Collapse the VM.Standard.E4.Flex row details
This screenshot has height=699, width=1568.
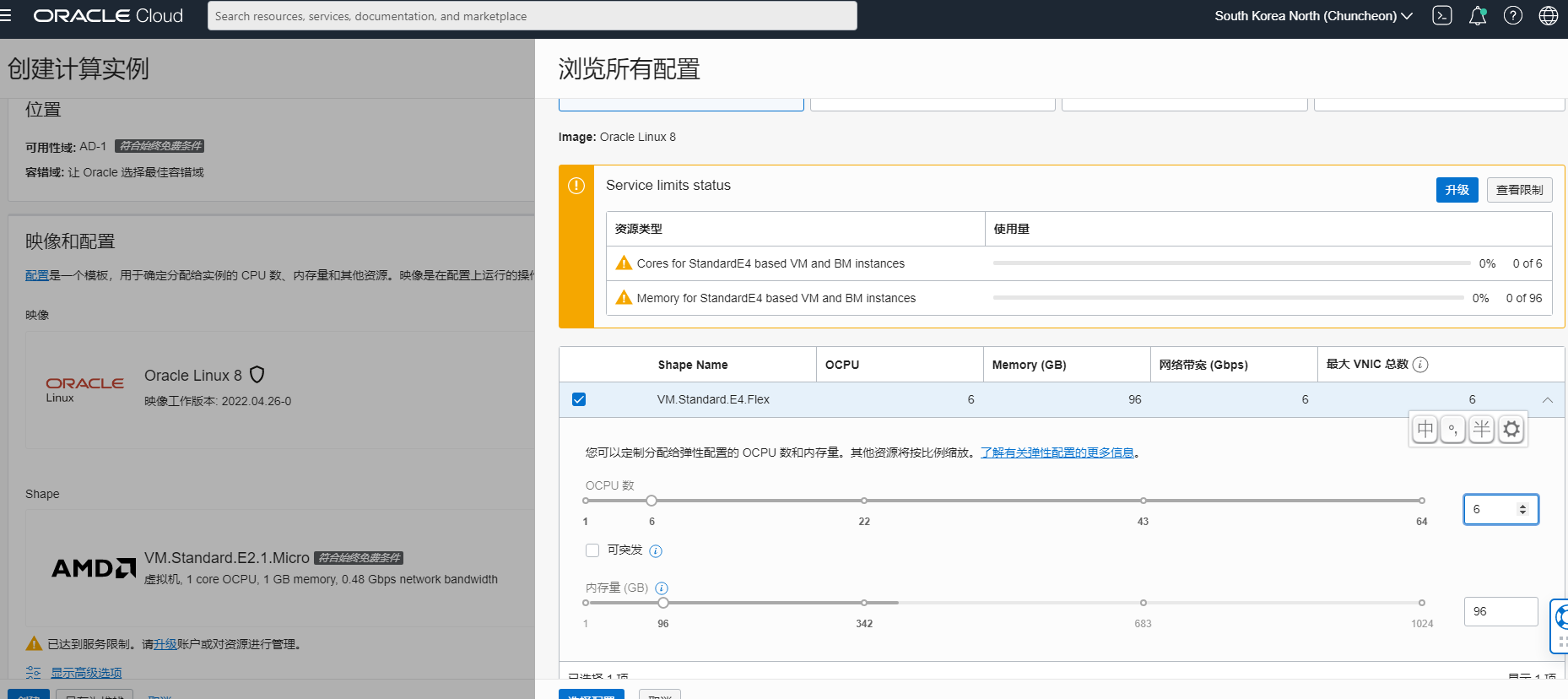1547,400
